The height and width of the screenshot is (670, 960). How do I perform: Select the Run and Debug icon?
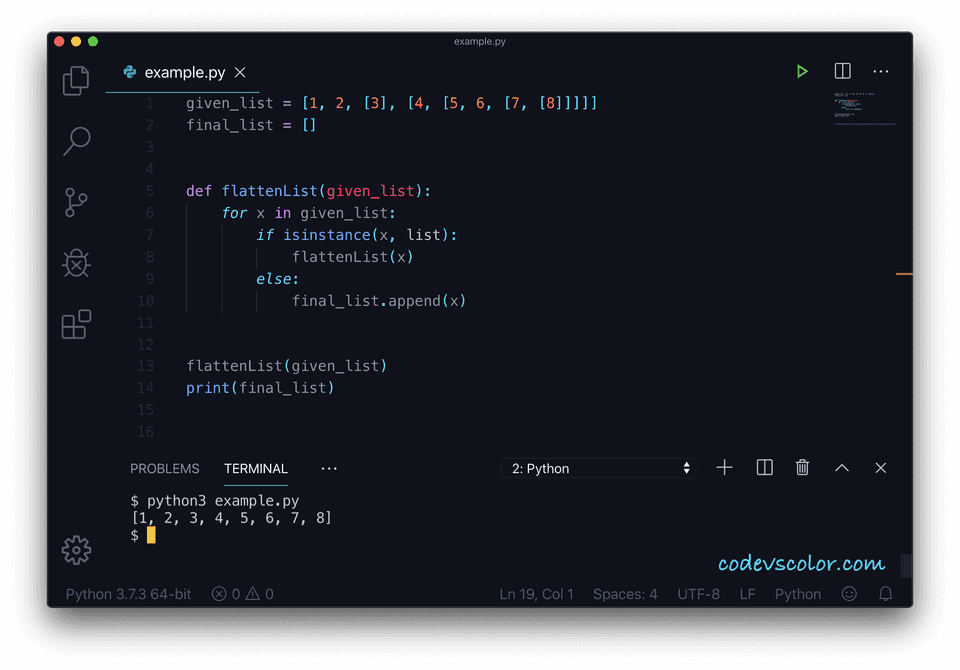click(76, 264)
